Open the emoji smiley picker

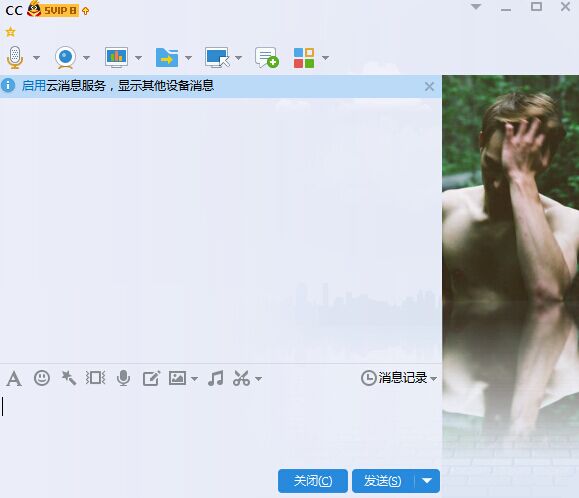[x=42, y=378]
